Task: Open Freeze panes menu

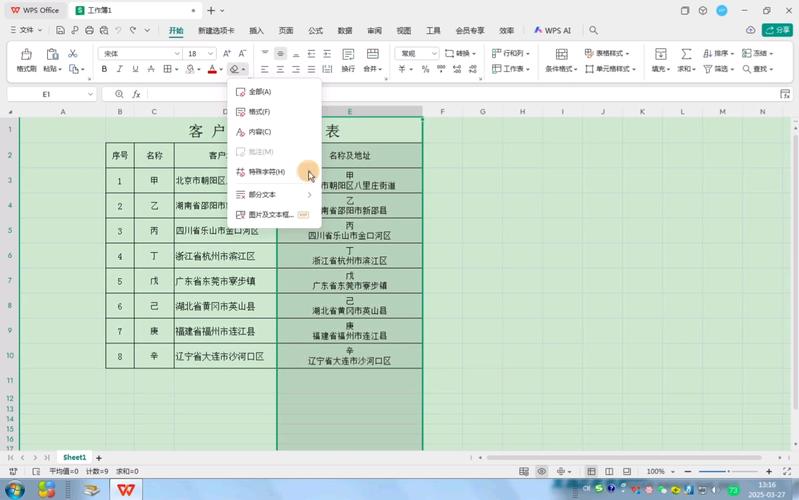Action: tap(758, 53)
